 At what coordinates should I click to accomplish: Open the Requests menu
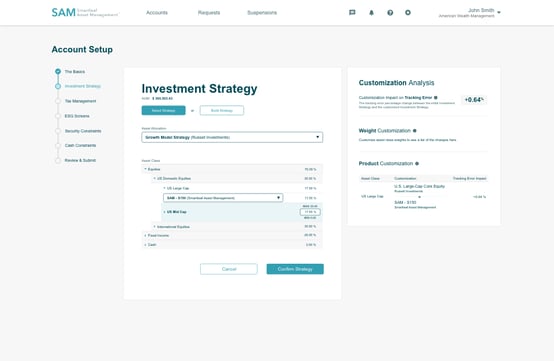point(209,12)
